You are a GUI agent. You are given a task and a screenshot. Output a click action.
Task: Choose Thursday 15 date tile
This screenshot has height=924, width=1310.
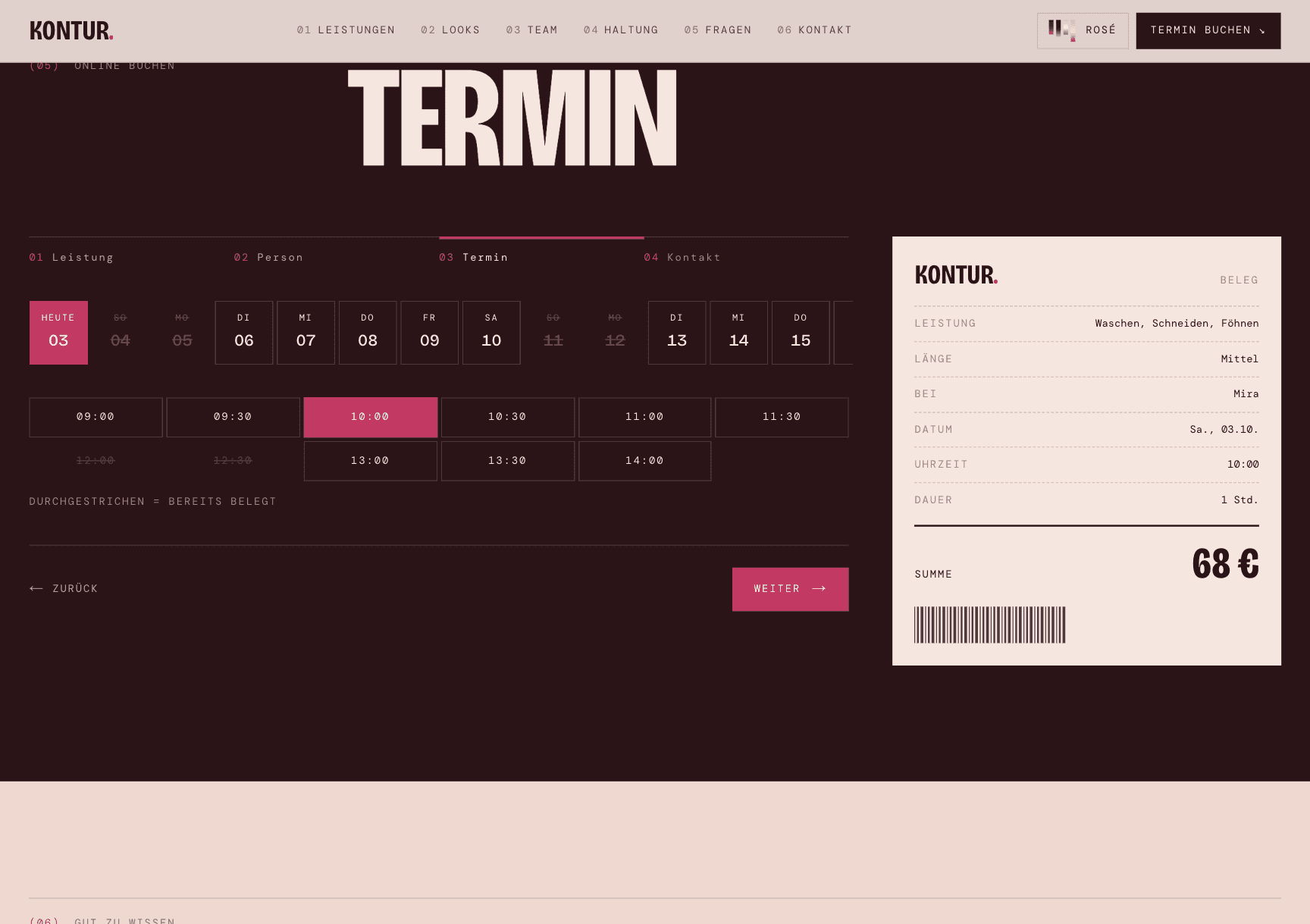801,333
